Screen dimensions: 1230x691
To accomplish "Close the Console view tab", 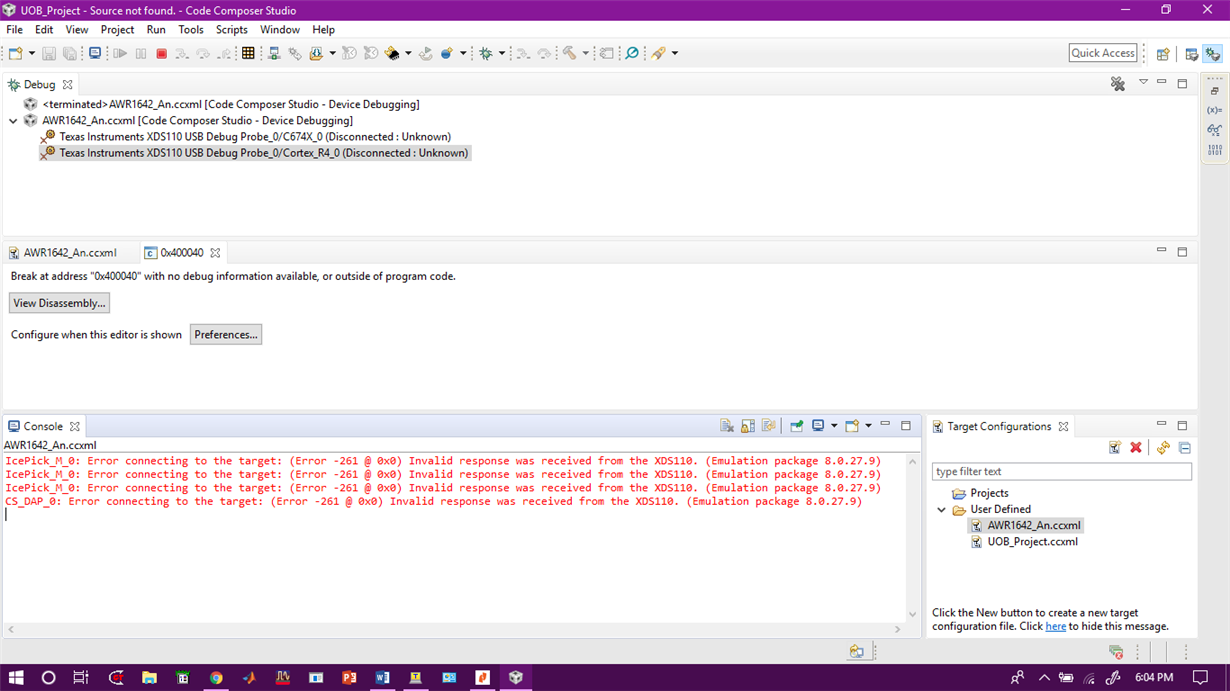I will 74,426.
